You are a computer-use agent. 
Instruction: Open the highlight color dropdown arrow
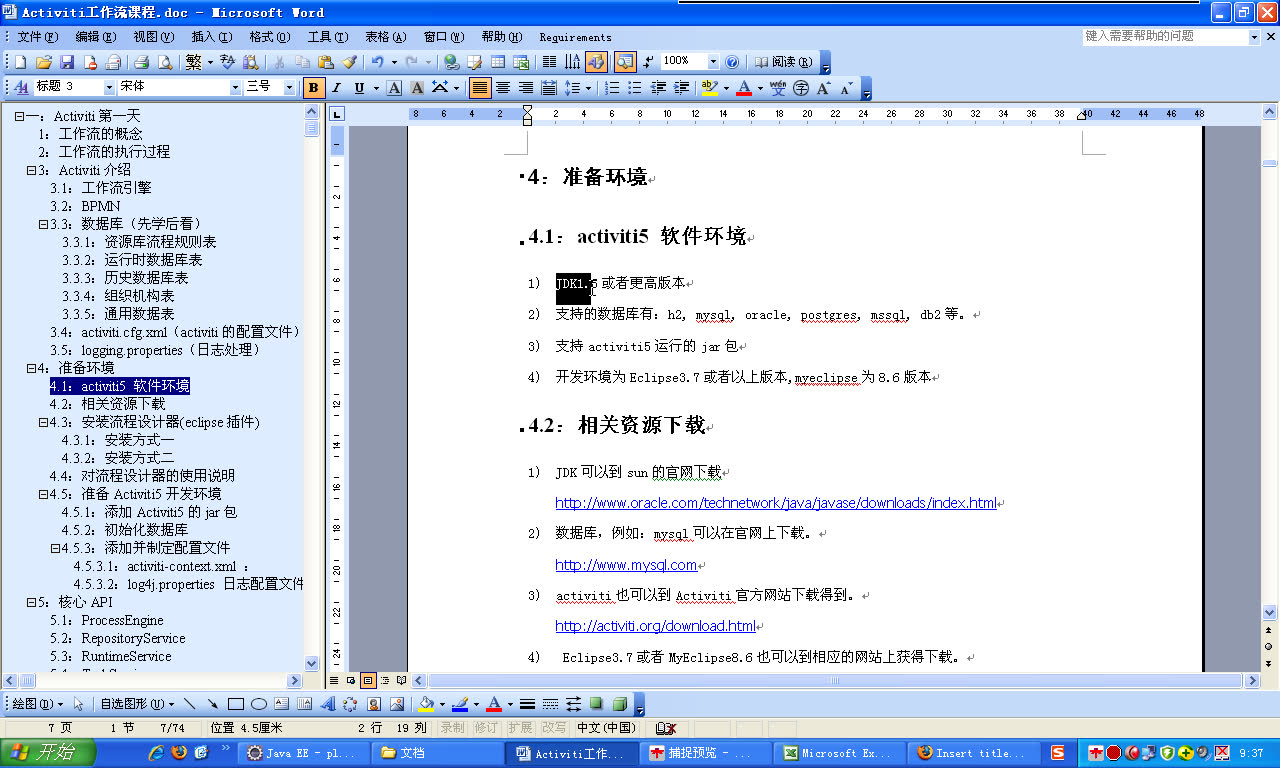pyautogui.click(x=727, y=88)
